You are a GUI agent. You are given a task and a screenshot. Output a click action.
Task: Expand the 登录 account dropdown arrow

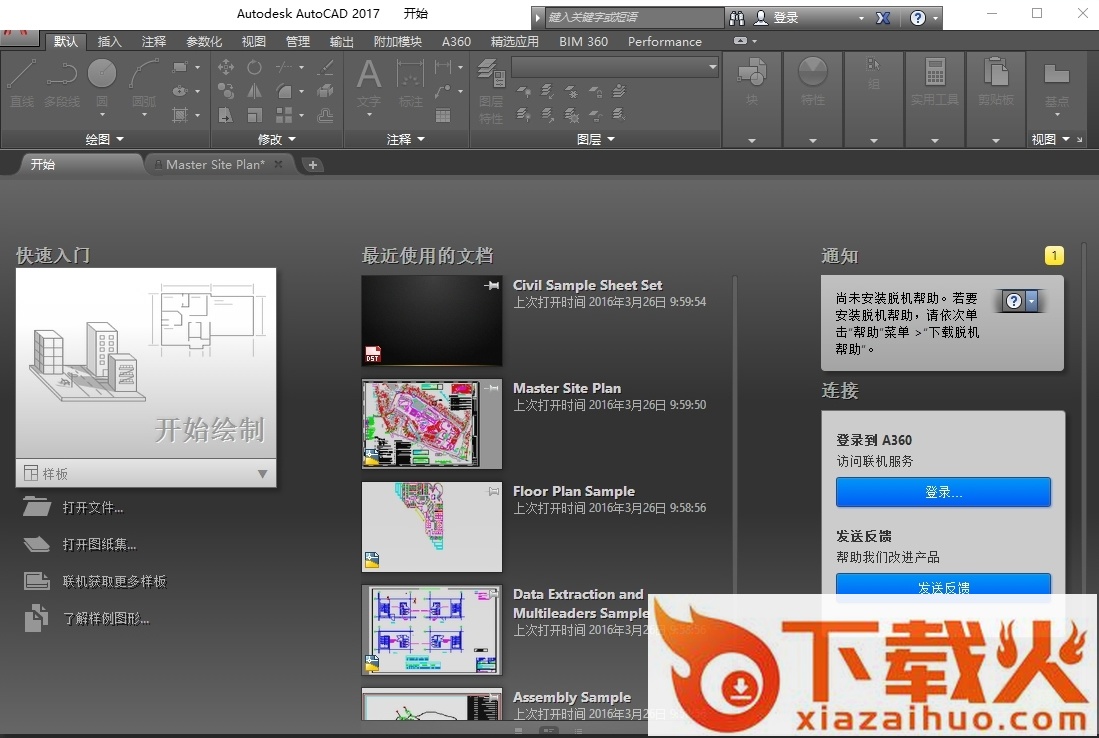pyautogui.click(x=861, y=18)
